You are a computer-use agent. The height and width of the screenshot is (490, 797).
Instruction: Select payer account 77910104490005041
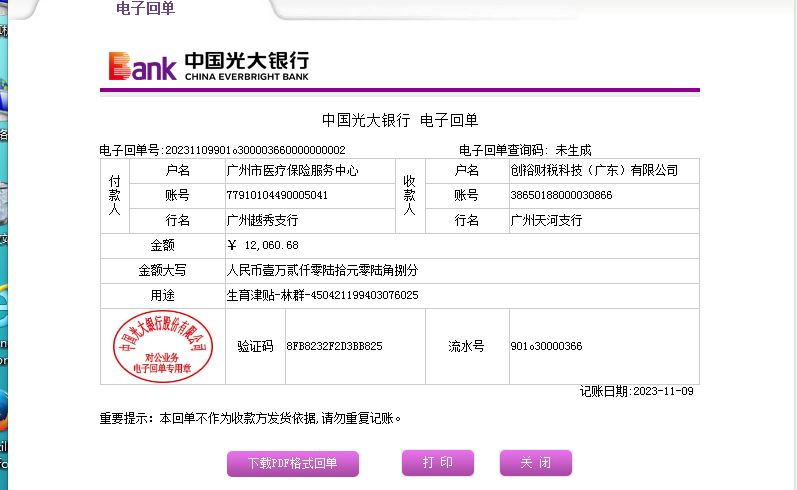(x=277, y=195)
